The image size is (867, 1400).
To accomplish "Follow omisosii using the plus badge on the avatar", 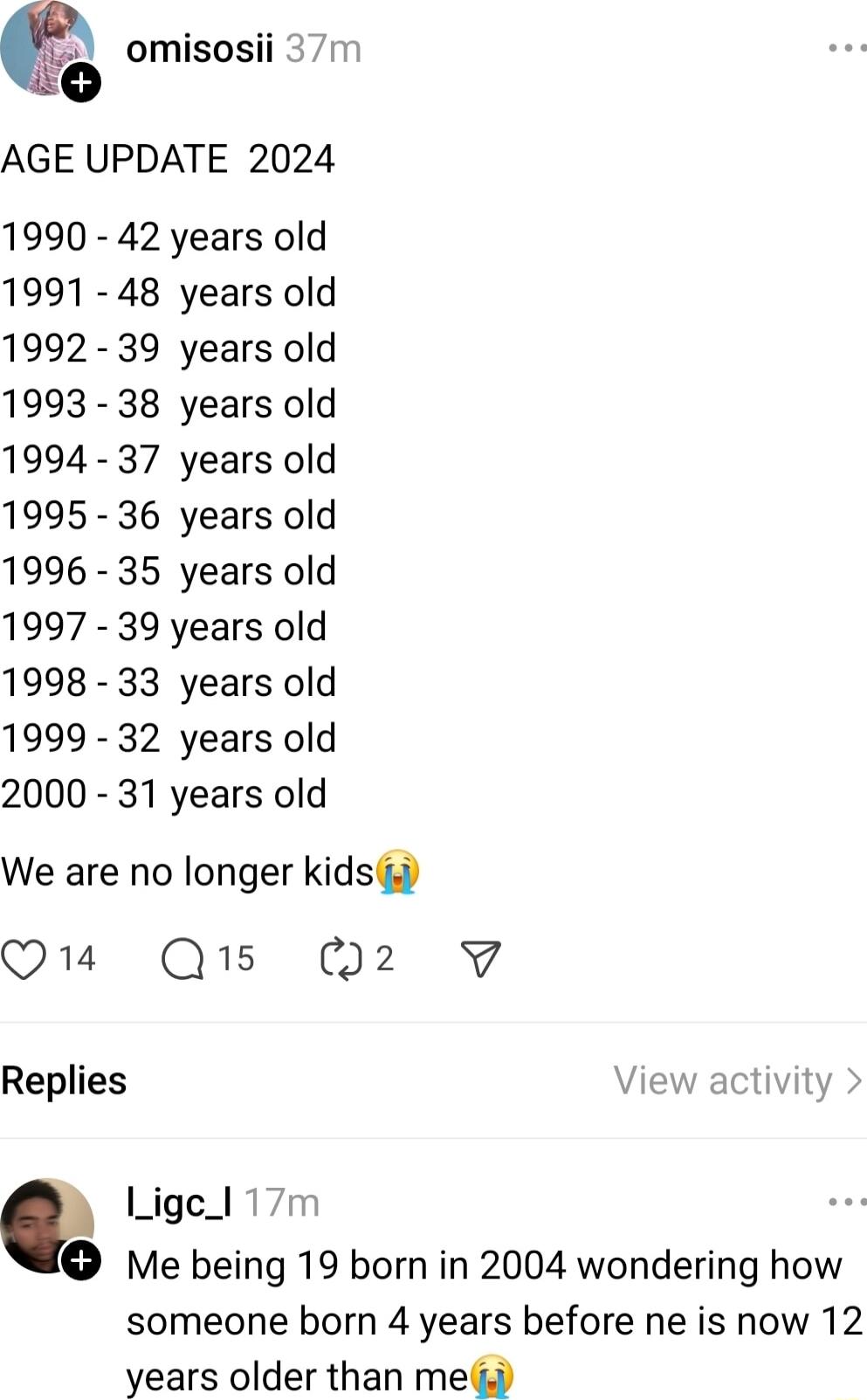I will pos(81,83).
